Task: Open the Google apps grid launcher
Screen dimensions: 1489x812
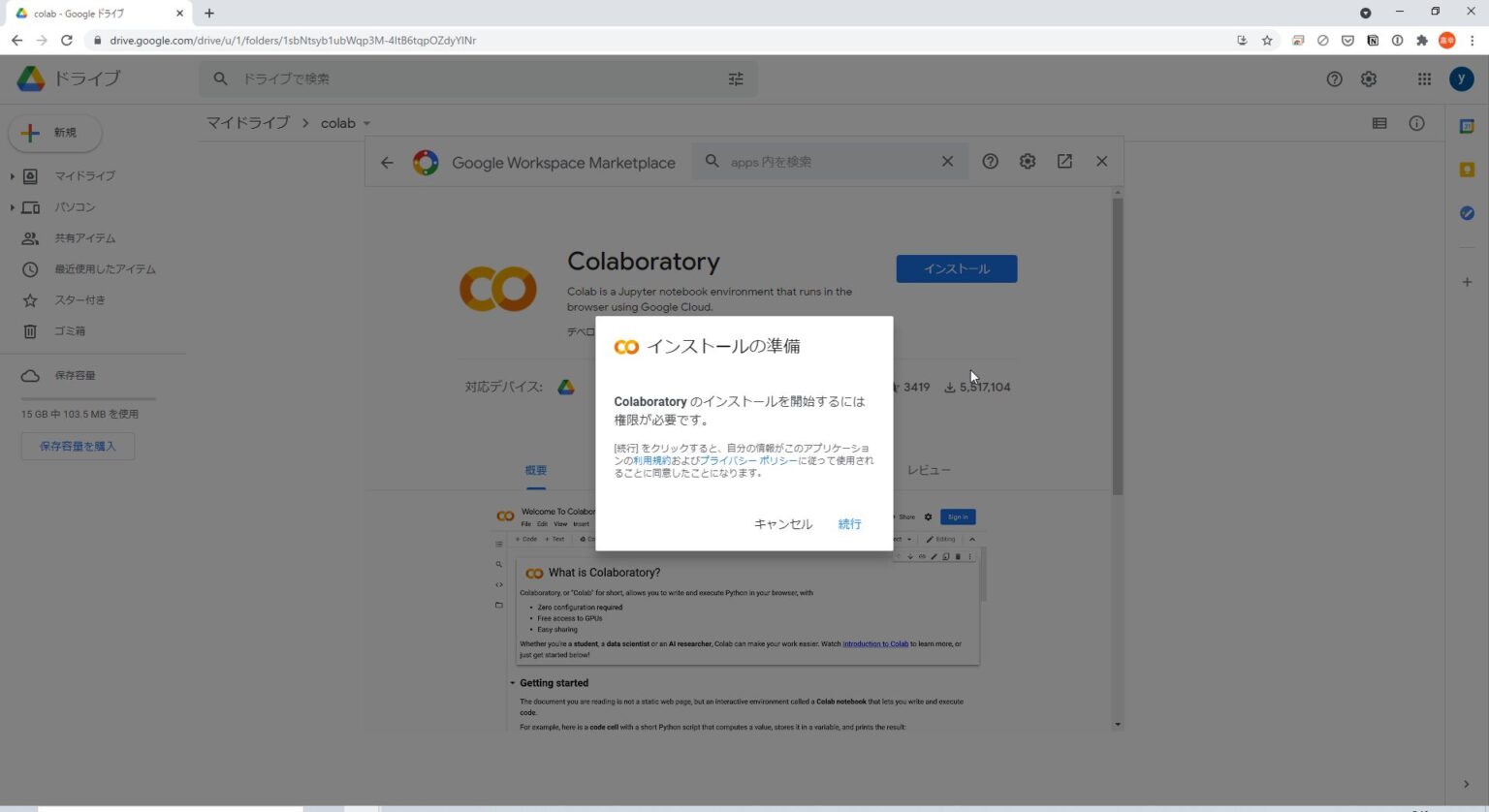Action: [x=1424, y=78]
